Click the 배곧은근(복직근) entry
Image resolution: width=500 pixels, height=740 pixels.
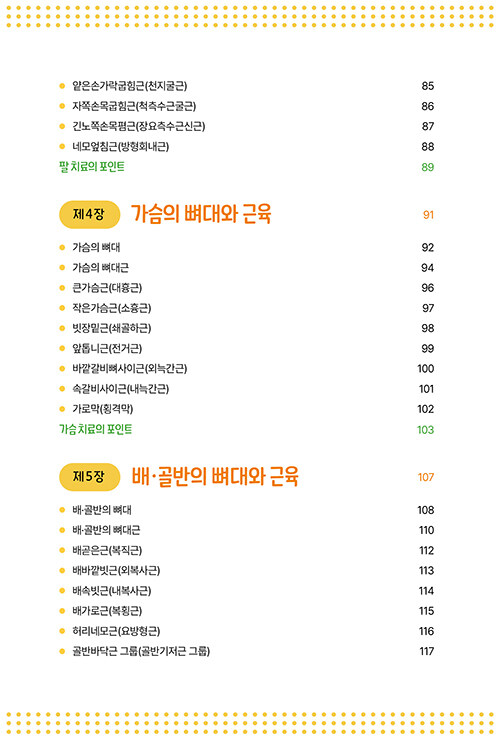(x=107, y=550)
